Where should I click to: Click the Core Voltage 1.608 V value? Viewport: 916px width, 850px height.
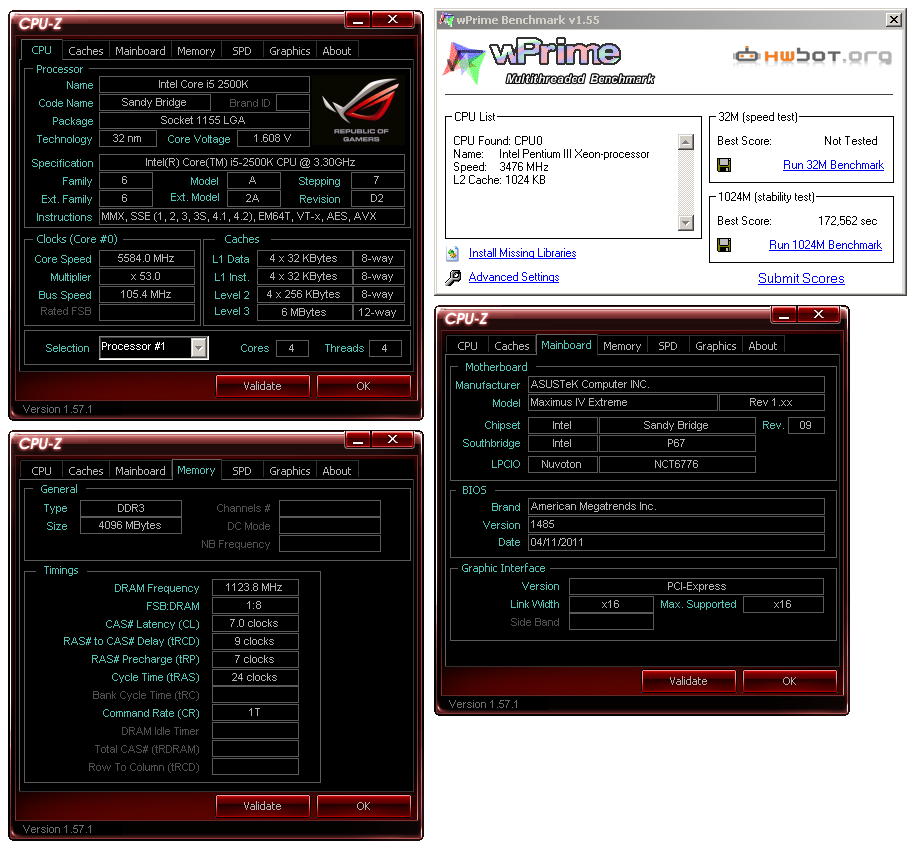click(272, 138)
